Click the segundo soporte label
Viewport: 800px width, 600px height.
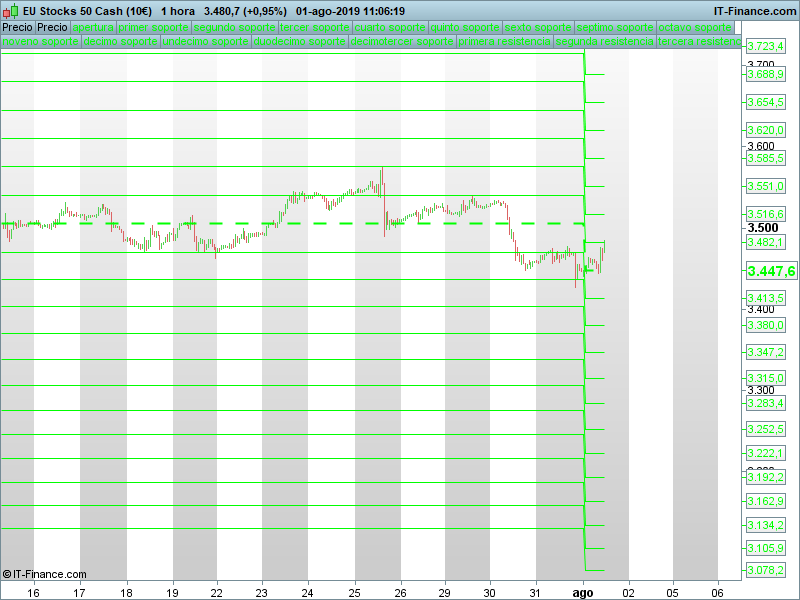pos(235,28)
